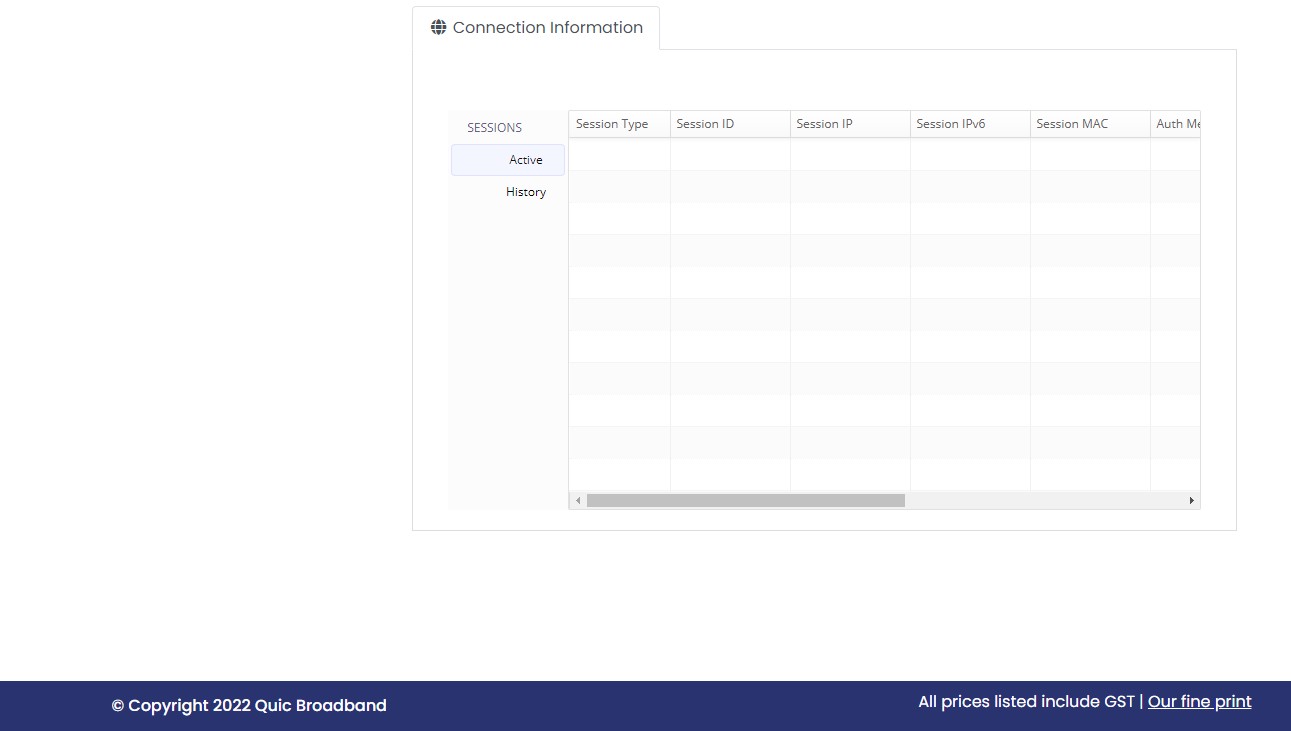
Task: Click the Session ID column header
Action: 705,124
